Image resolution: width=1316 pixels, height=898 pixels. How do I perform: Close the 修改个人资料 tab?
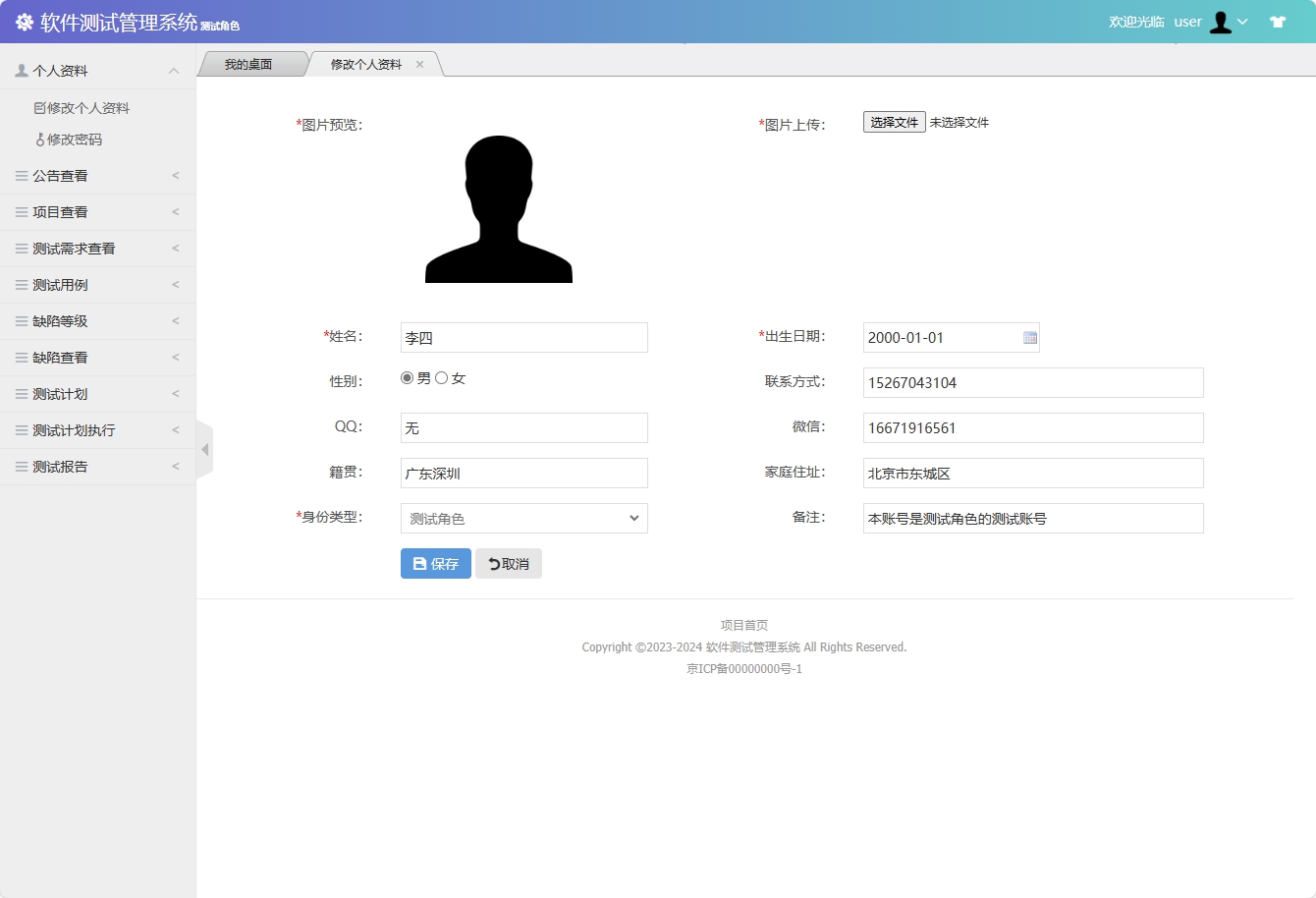pyautogui.click(x=420, y=63)
